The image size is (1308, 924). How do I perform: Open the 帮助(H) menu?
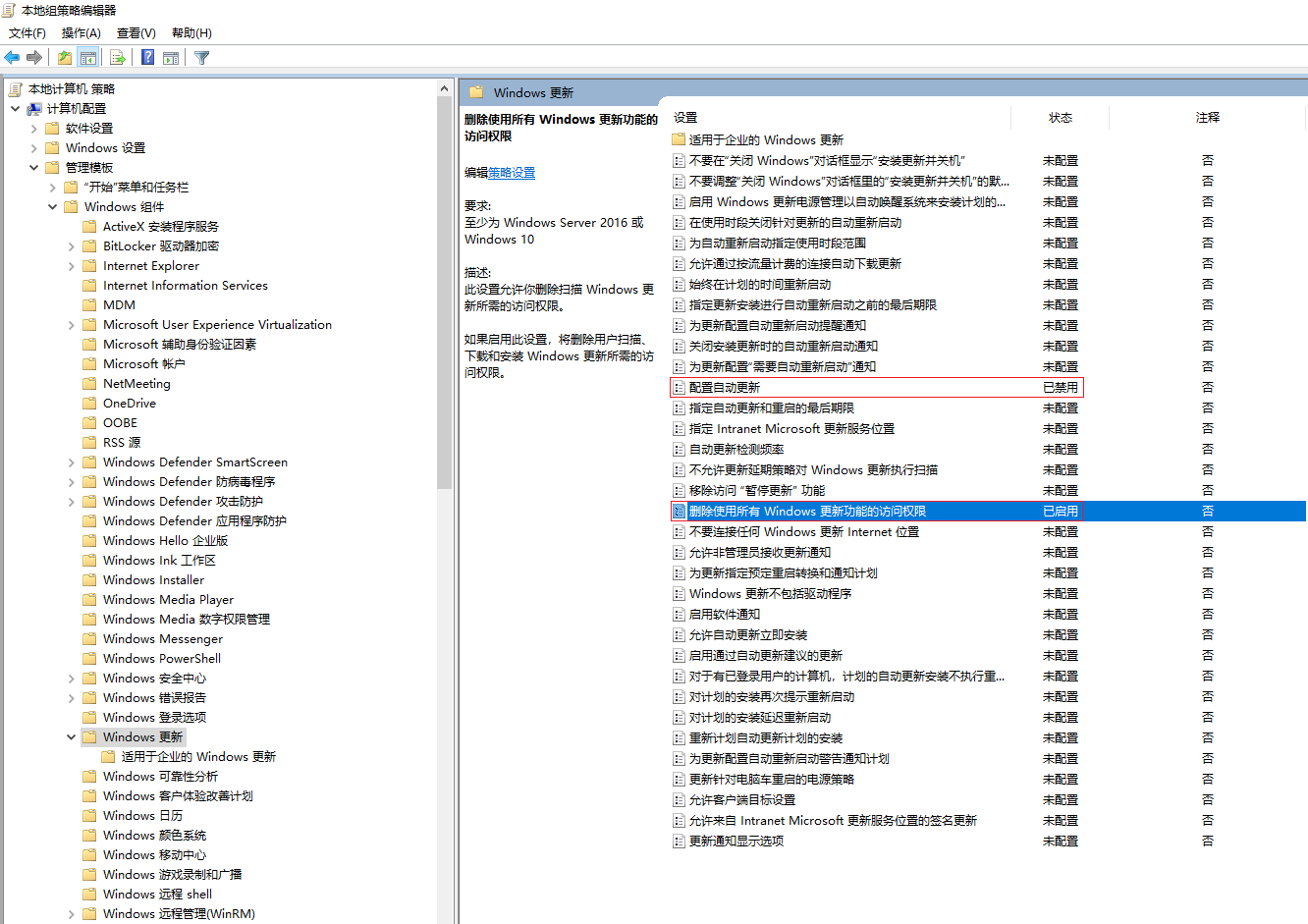point(191,33)
